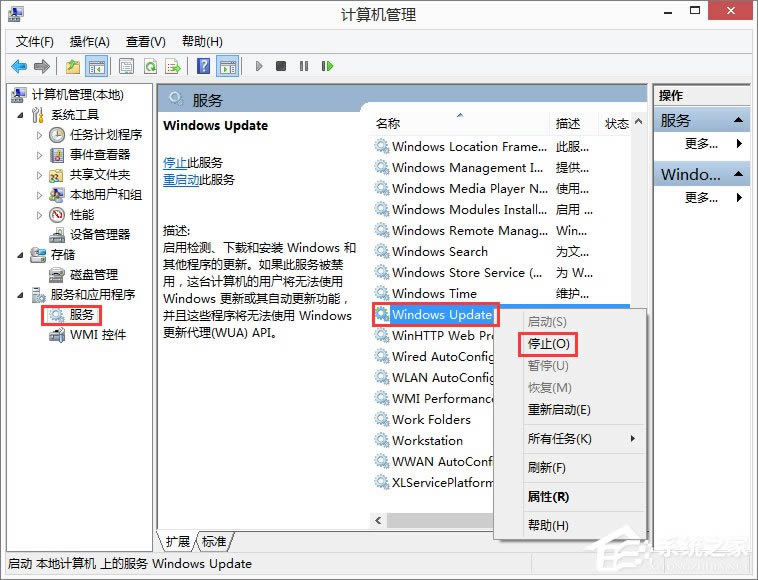
Task: Click the Restart service toolbar icon
Action: 327,67
